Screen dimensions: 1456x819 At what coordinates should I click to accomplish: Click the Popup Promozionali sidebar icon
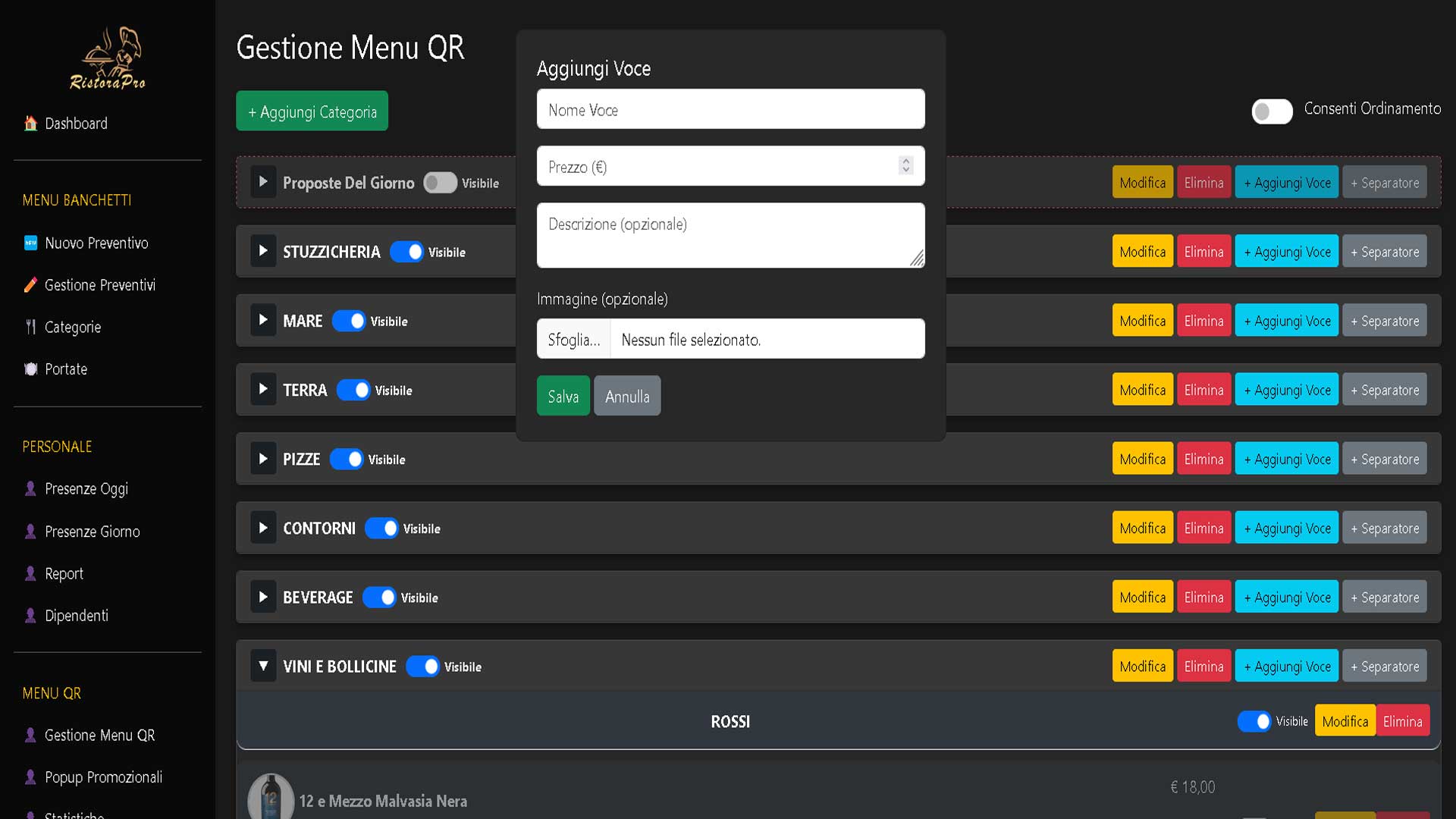[30, 777]
